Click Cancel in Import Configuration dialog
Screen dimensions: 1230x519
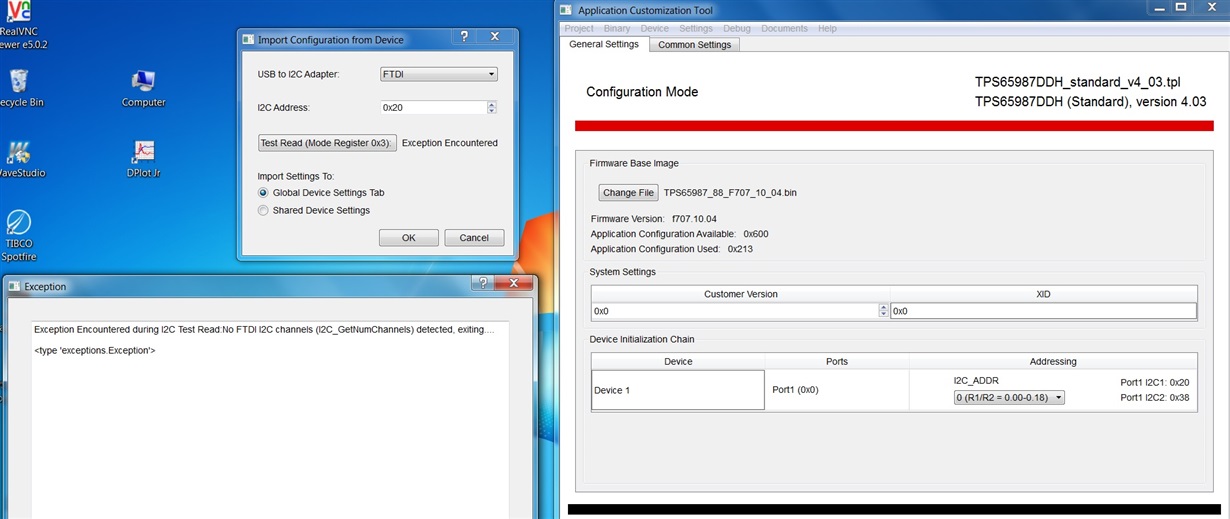pyautogui.click(x=474, y=238)
